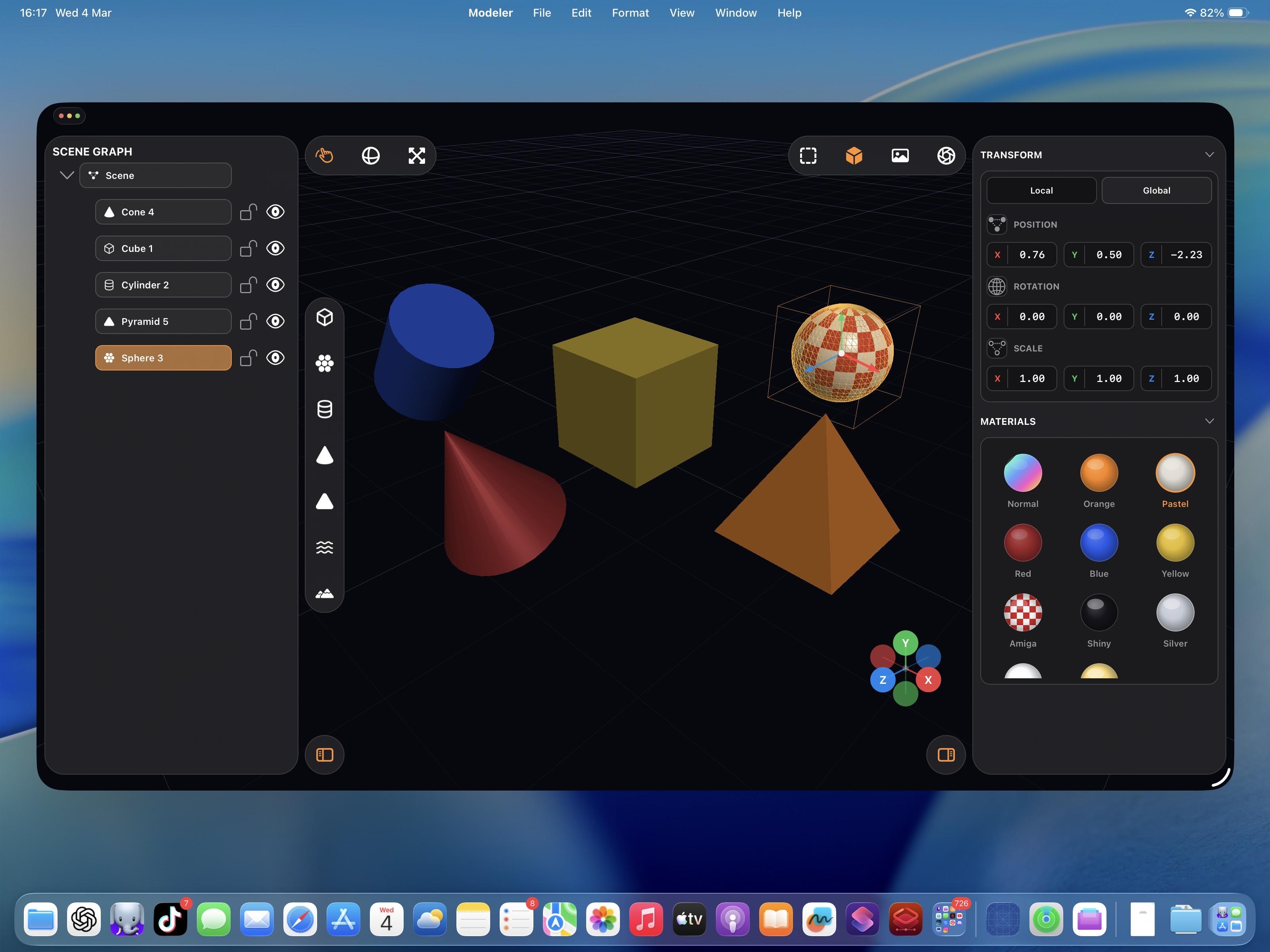Open the Music app in dock
This screenshot has width=1270, height=952.
pyautogui.click(x=646, y=919)
